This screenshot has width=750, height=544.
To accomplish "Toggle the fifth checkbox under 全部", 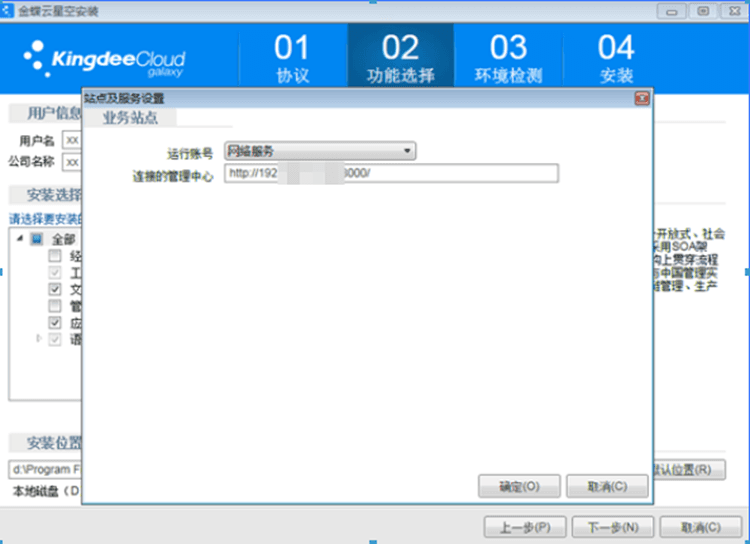I will pyautogui.click(x=55, y=322).
